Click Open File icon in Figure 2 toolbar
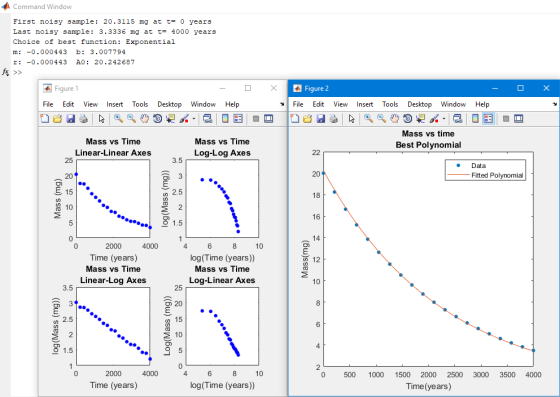Image resolution: width=560 pixels, height=397 pixels. coord(308,119)
